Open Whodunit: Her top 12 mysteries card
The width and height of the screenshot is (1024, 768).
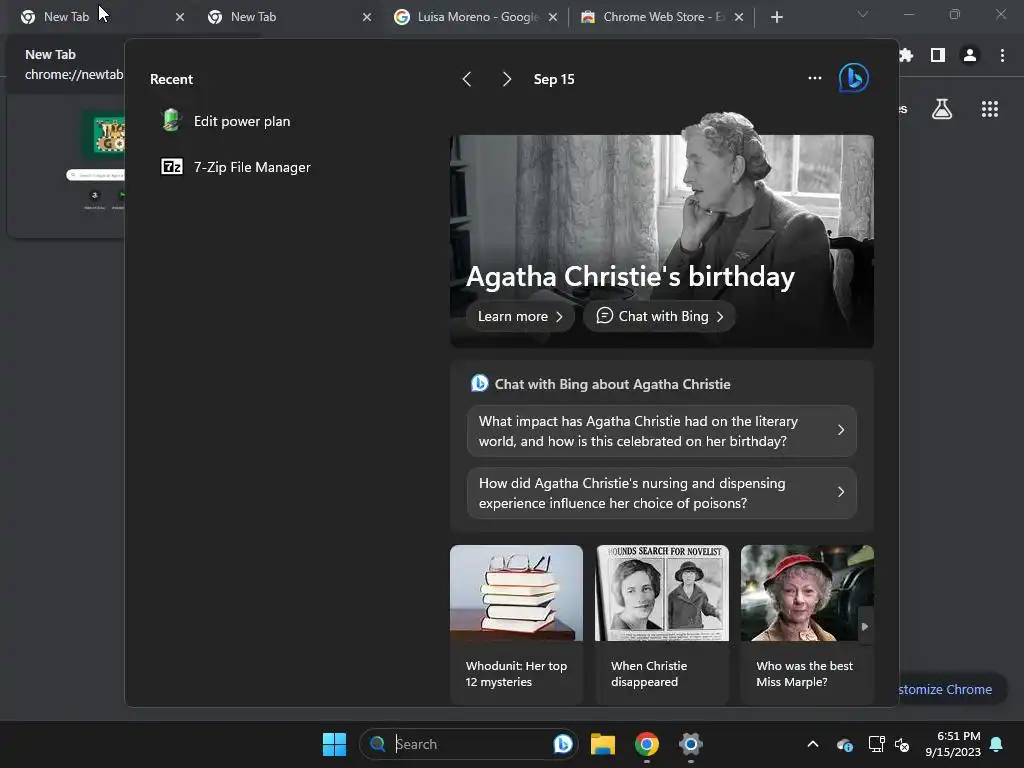click(516, 624)
